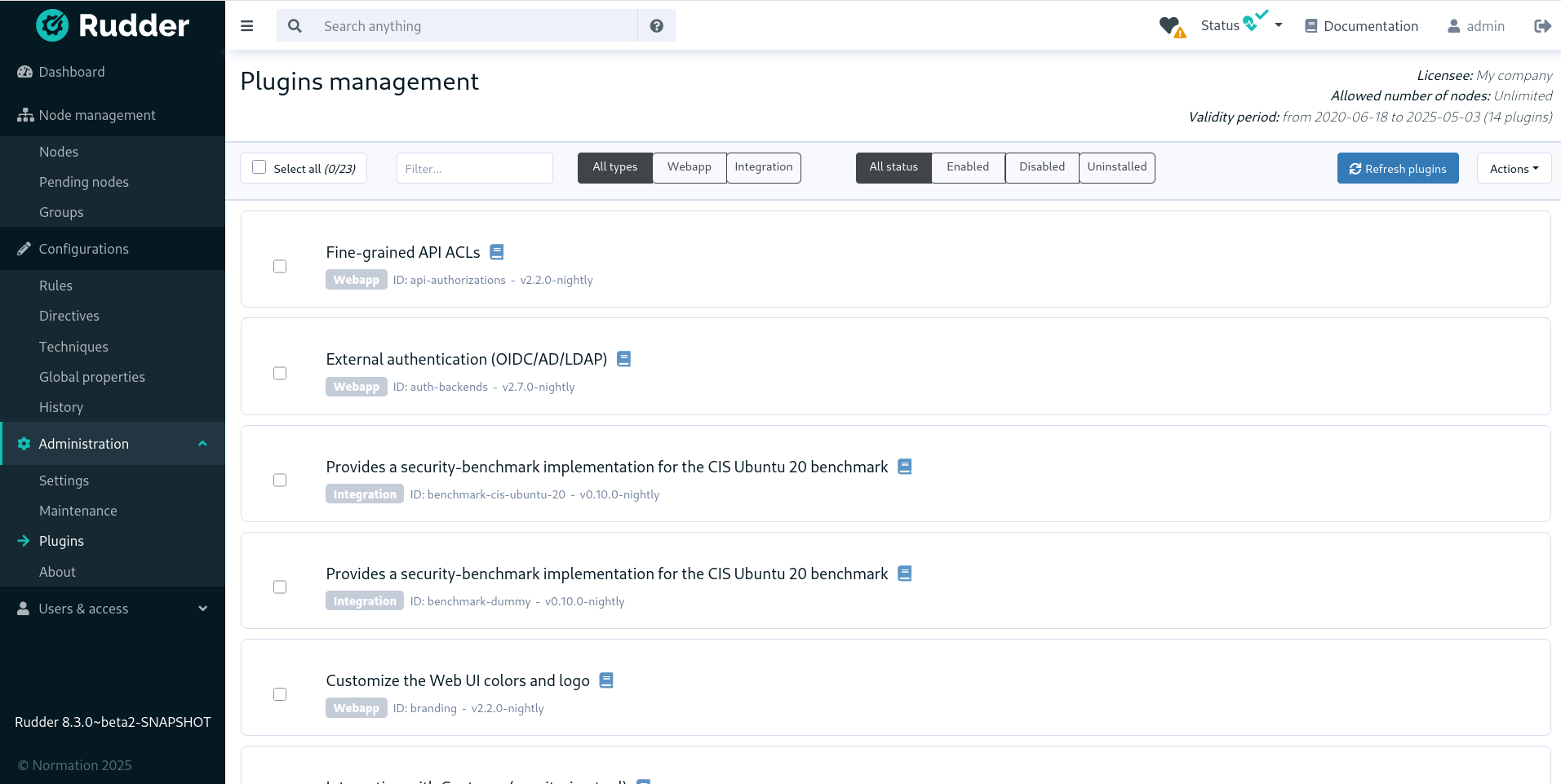The width and height of the screenshot is (1561, 784).
Task: Open documentation icon for Fine-grained API ACLs
Action: [496, 252]
